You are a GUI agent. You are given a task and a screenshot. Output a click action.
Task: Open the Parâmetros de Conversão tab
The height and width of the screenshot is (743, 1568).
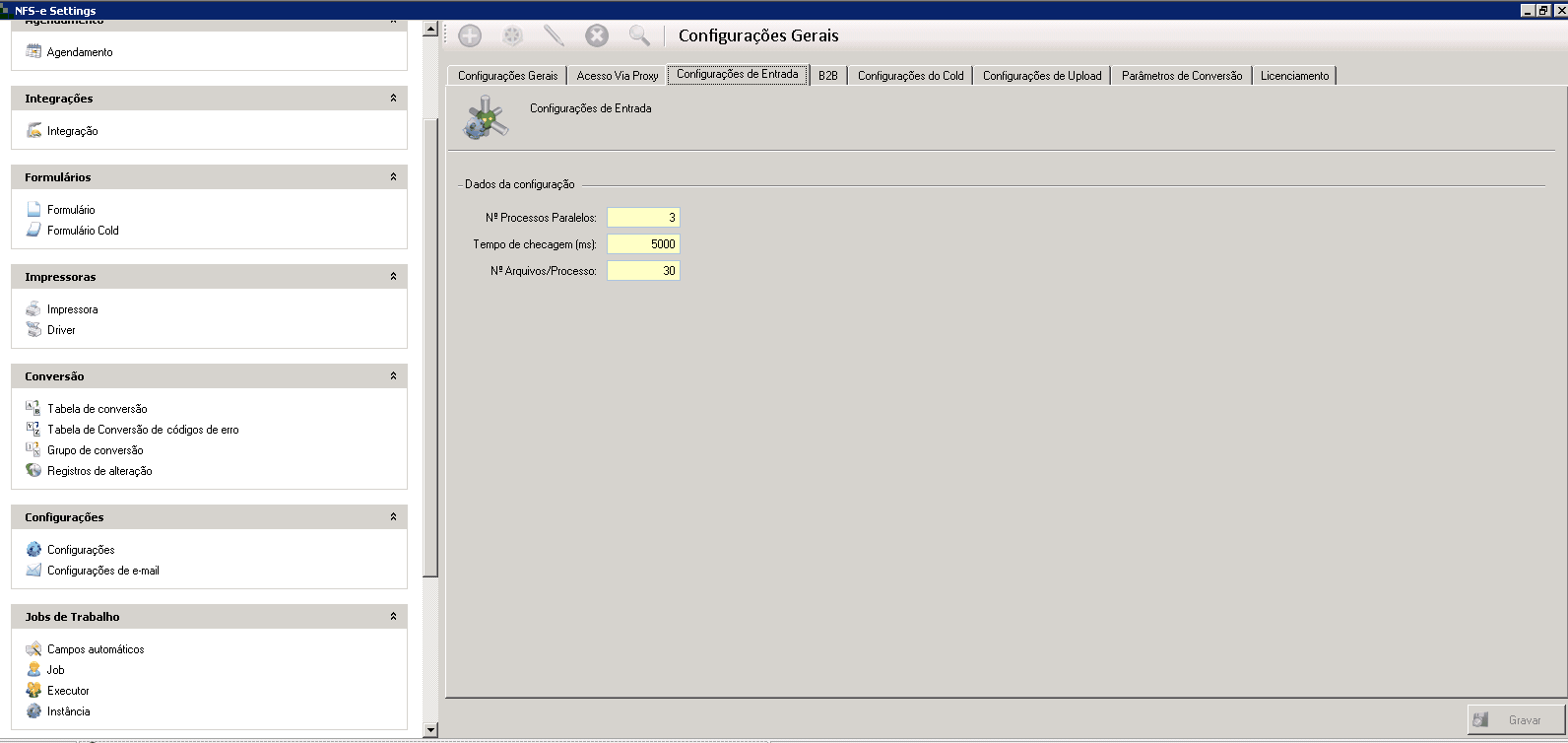(x=1182, y=76)
